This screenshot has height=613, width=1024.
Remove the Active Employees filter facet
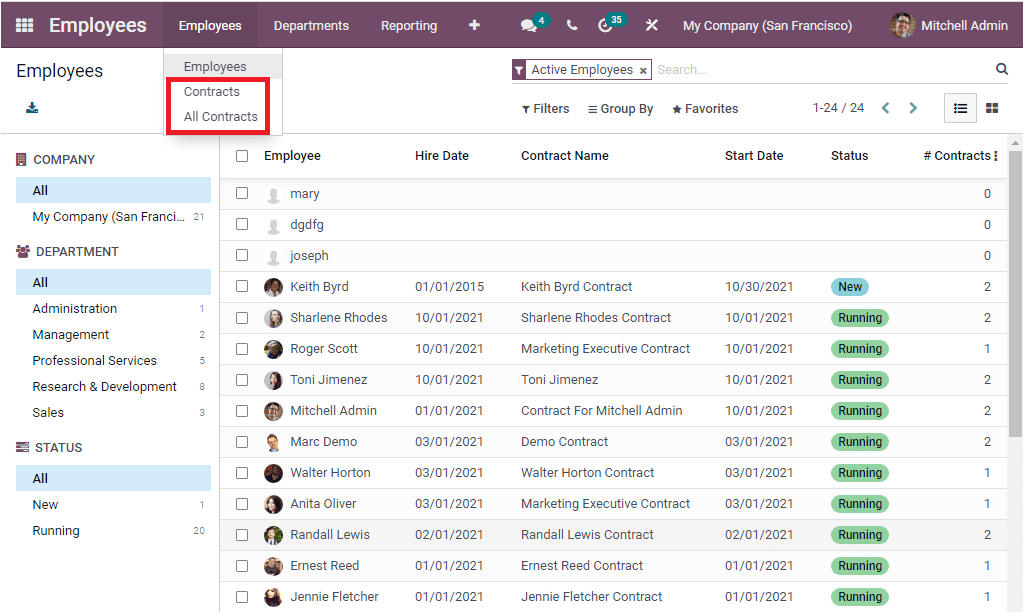pyautogui.click(x=643, y=70)
